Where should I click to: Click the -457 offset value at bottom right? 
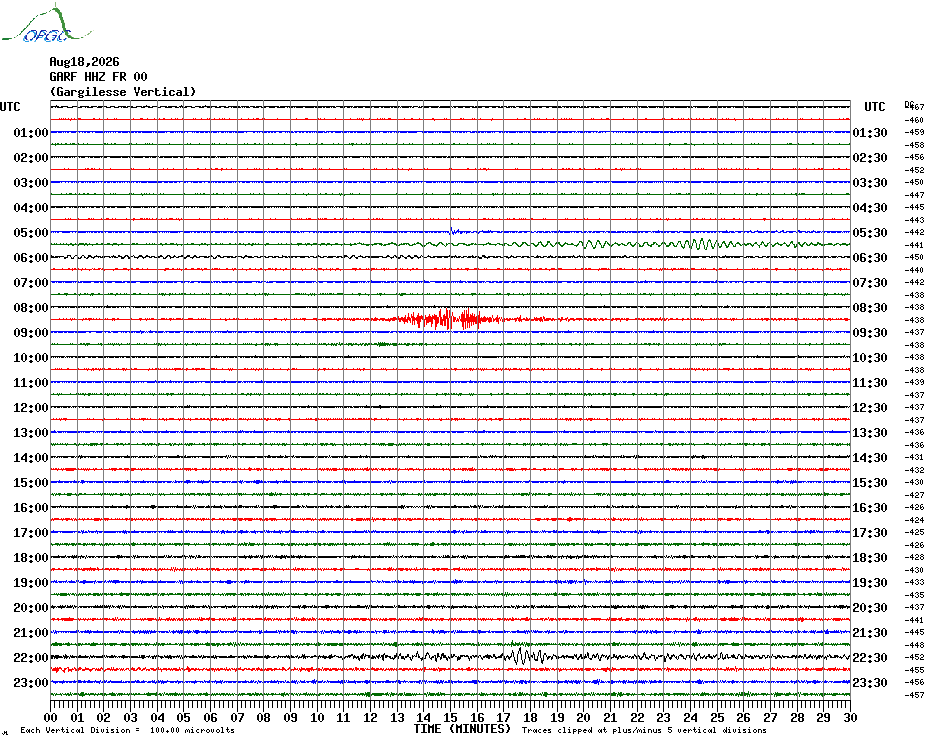[914, 695]
